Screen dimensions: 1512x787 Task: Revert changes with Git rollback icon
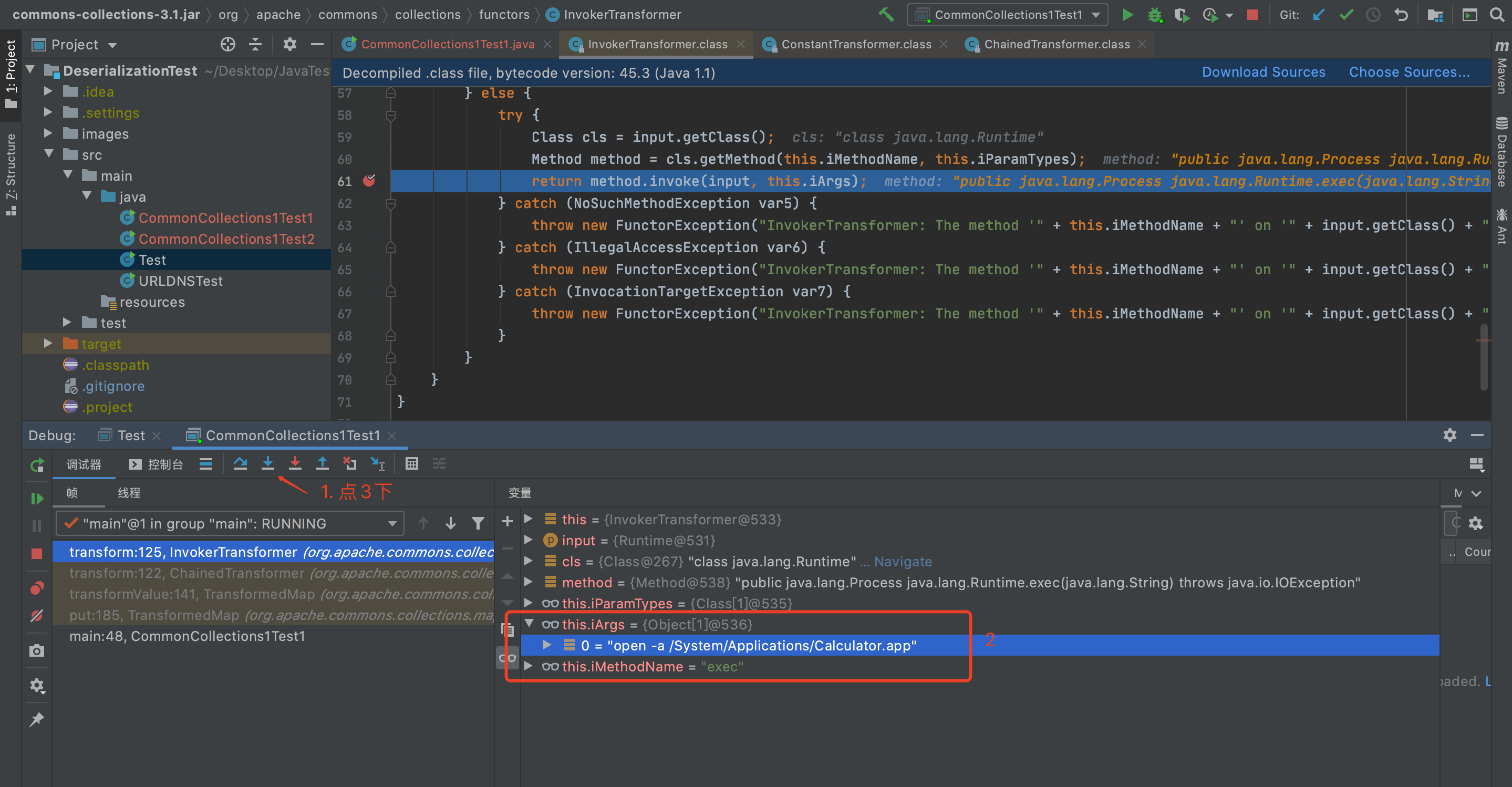pos(1401,15)
